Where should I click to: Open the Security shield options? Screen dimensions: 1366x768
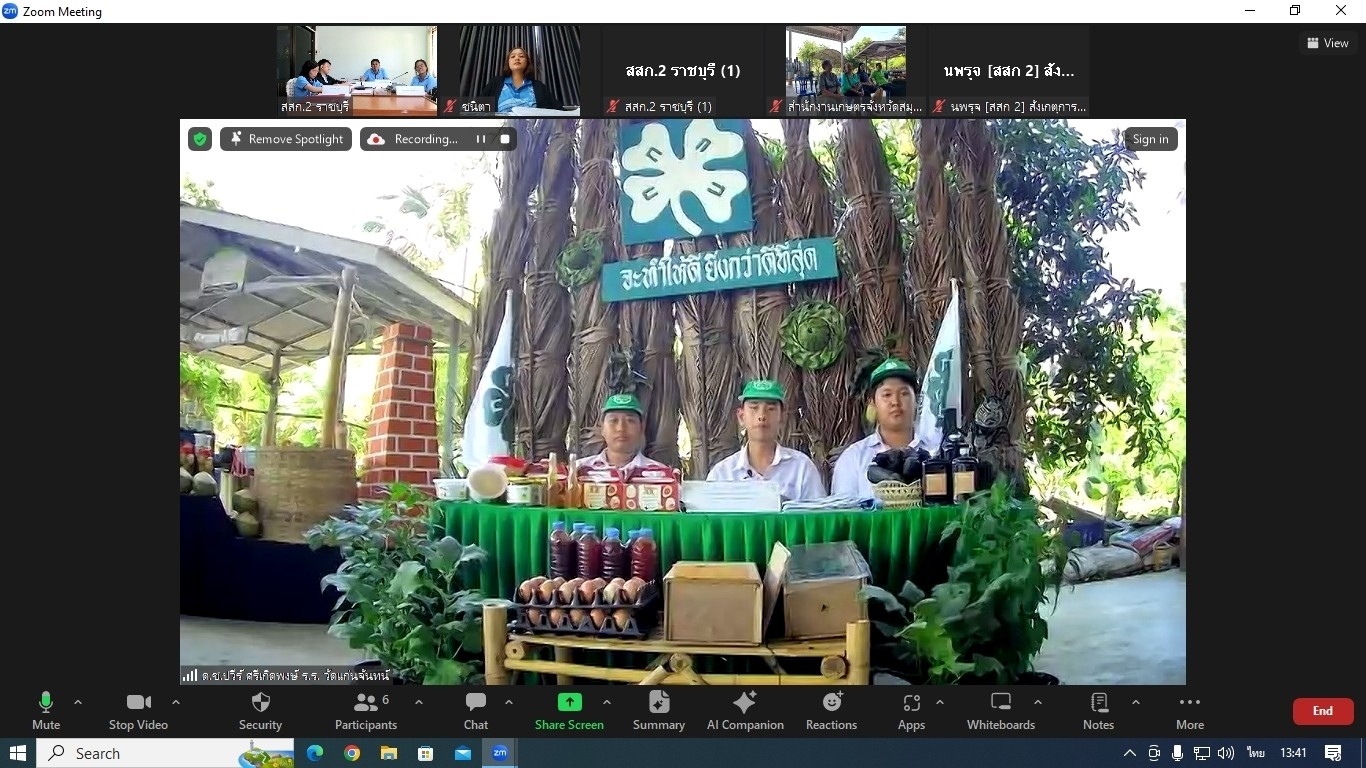pyautogui.click(x=260, y=710)
